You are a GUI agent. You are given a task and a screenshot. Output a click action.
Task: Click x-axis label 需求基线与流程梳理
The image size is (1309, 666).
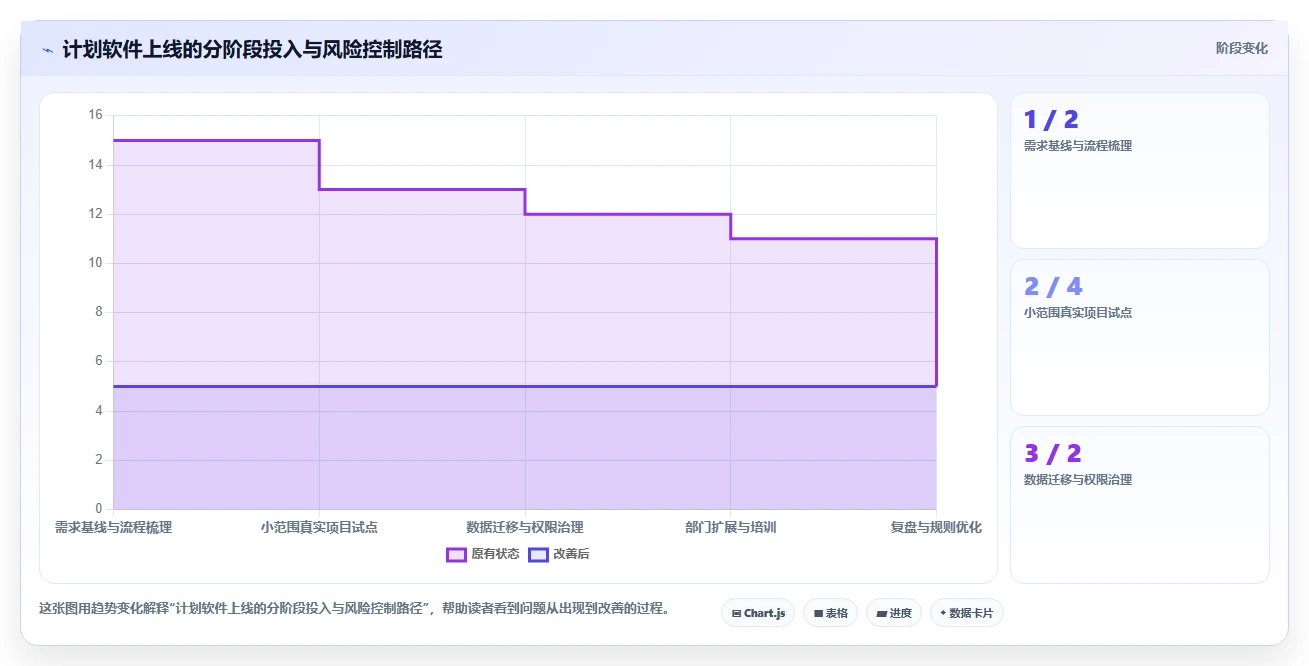113,527
